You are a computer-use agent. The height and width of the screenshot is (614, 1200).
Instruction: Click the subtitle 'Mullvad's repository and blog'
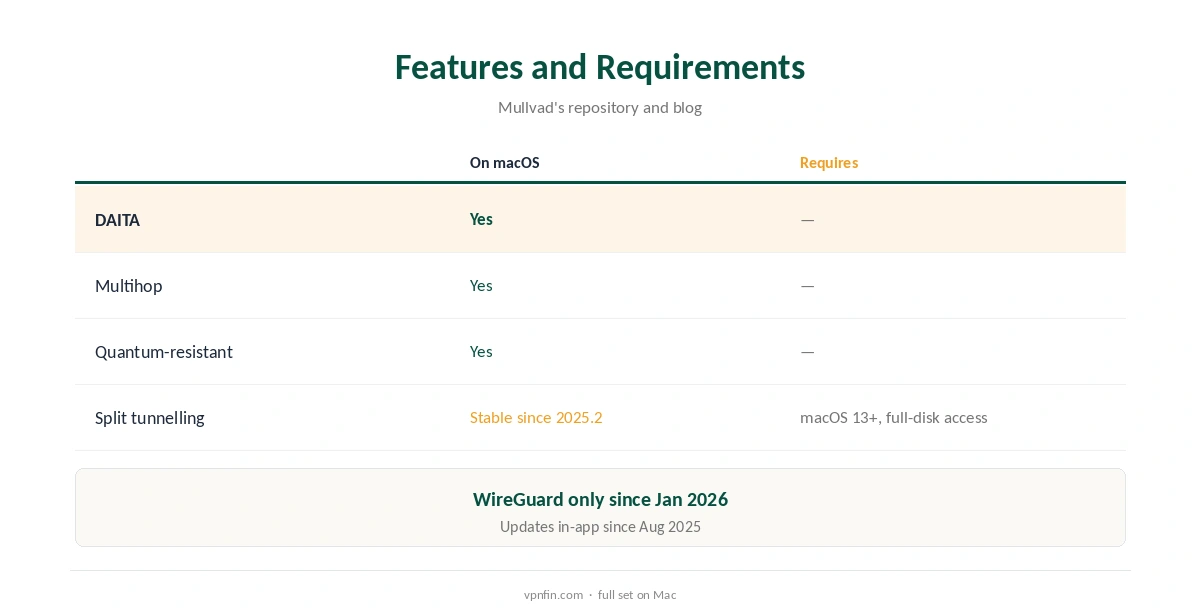click(x=600, y=108)
